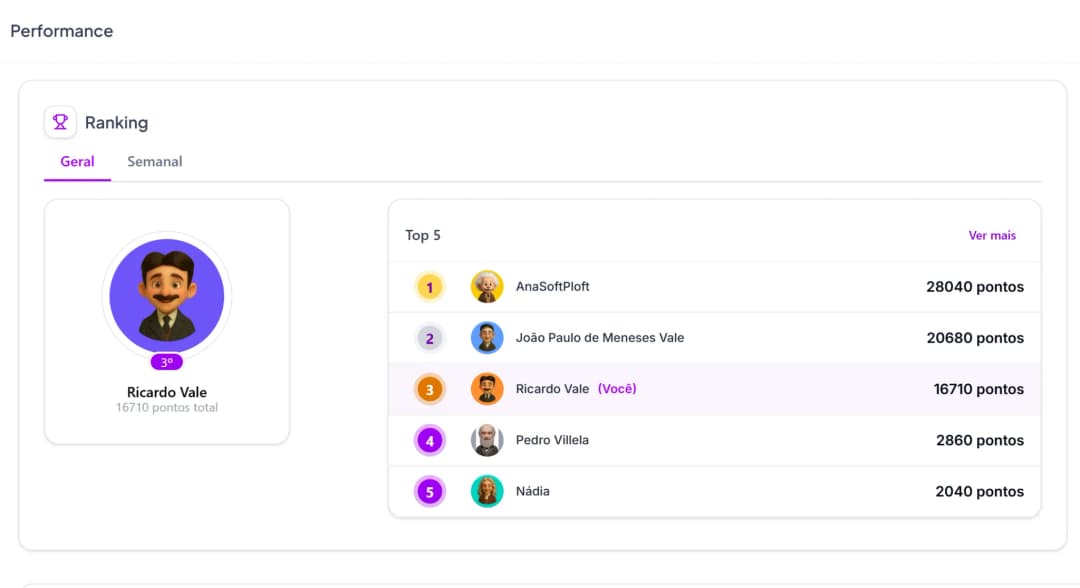Click Ricardo Vale's small avatar in list
The image size is (1080, 588).
pyautogui.click(x=487, y=389)
